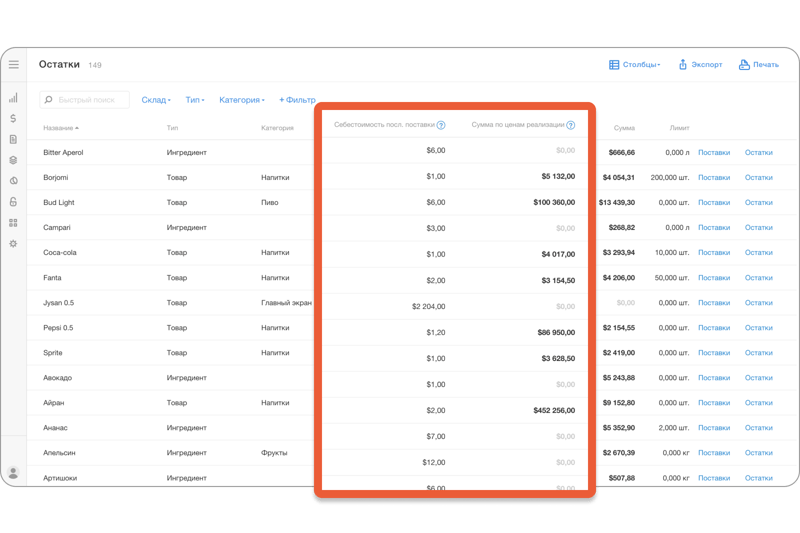Select the Campari row name

click(57, 227)
